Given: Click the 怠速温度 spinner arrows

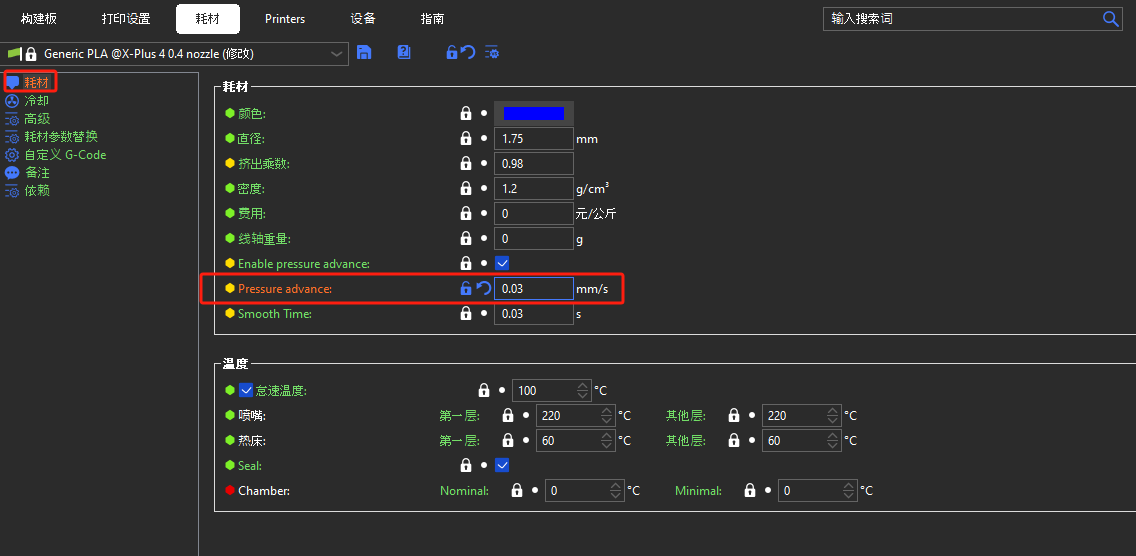Looking at the screenshot, I should [x=583, y=391].
